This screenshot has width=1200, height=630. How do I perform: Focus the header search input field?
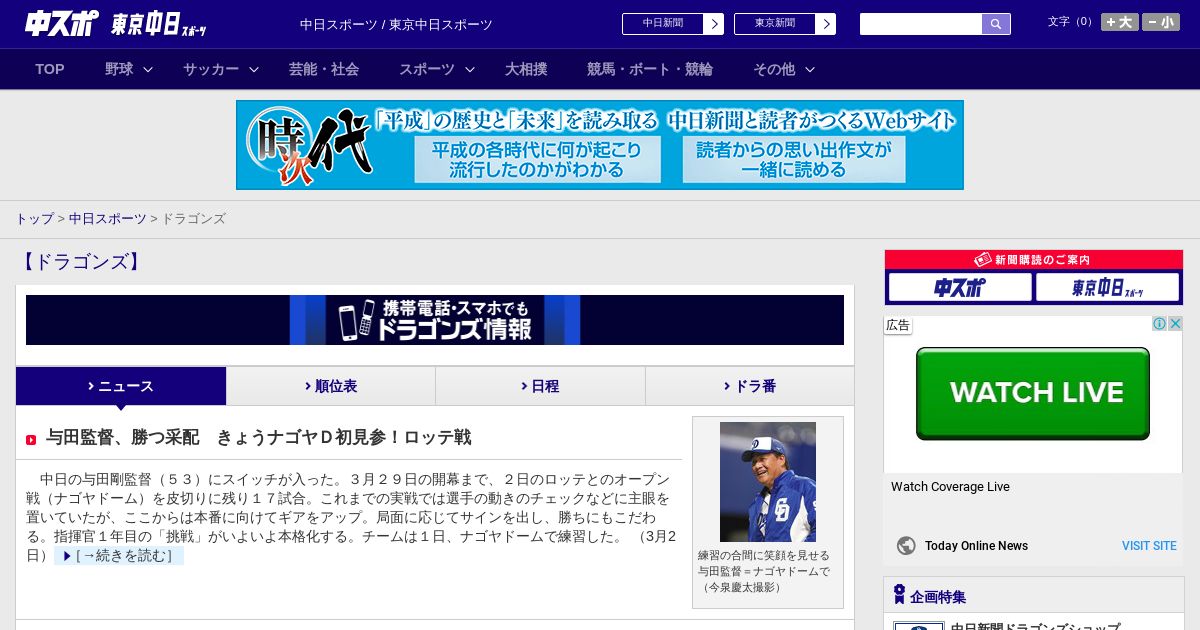(x=921, y=24)
